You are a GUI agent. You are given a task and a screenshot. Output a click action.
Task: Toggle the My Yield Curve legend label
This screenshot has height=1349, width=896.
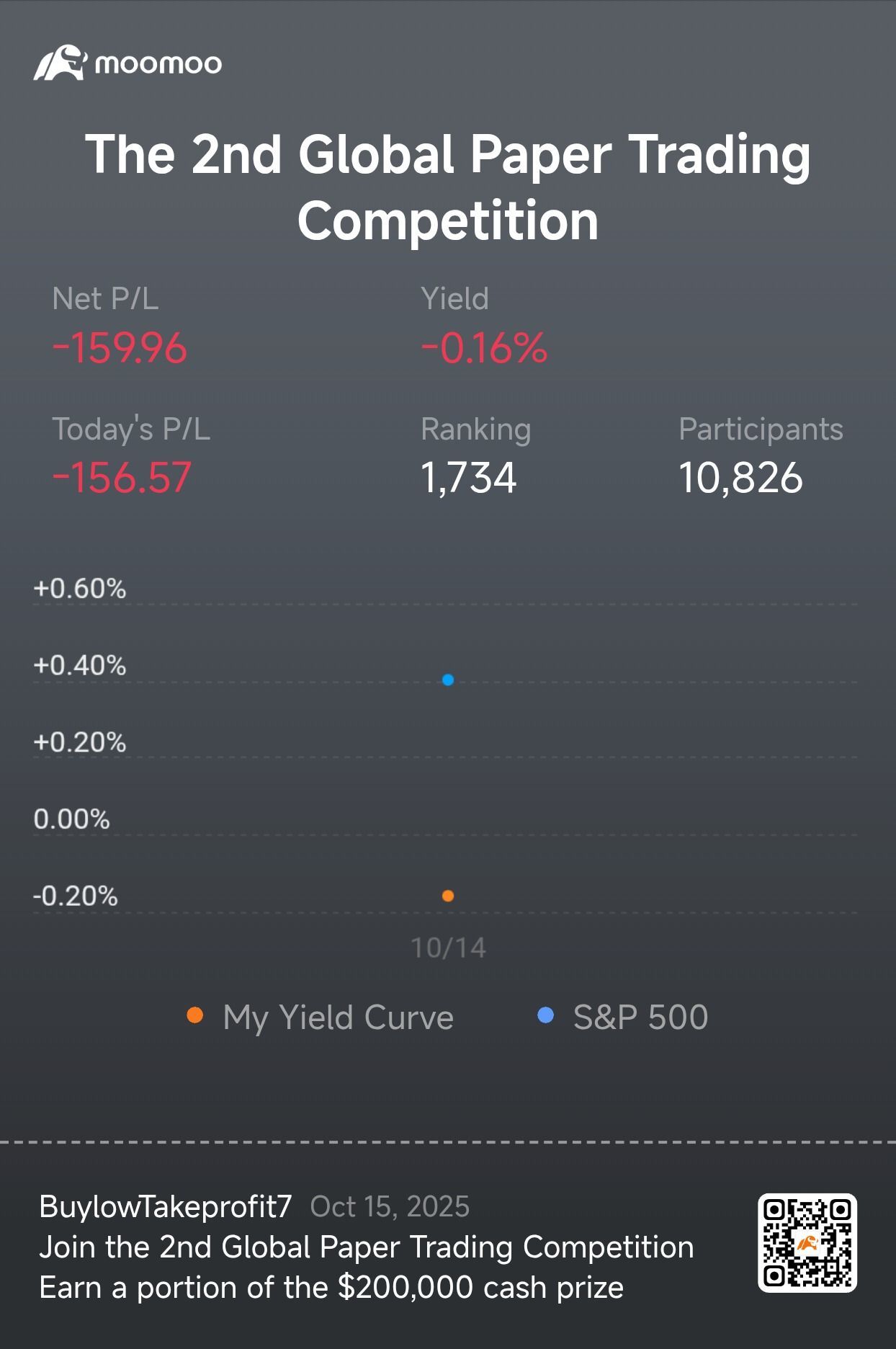338,1018
